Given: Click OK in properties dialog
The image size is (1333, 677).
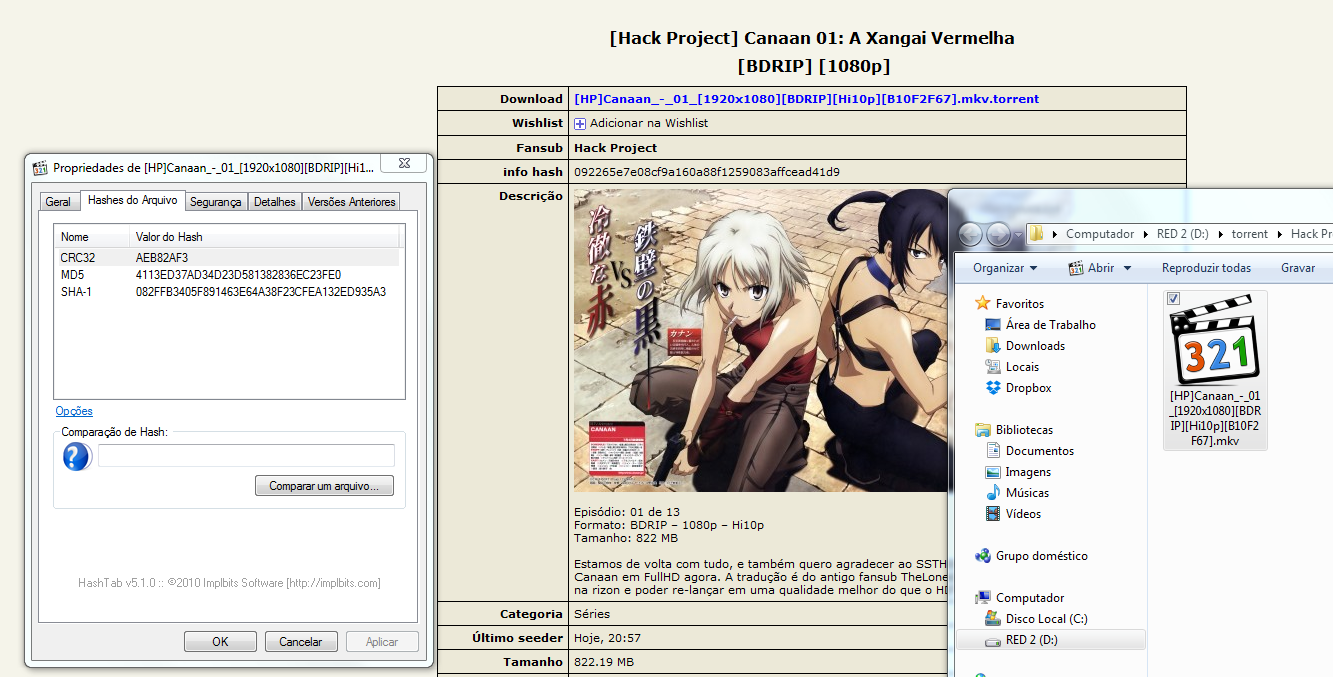Looking at the screenshot, I should coord(220,642).
